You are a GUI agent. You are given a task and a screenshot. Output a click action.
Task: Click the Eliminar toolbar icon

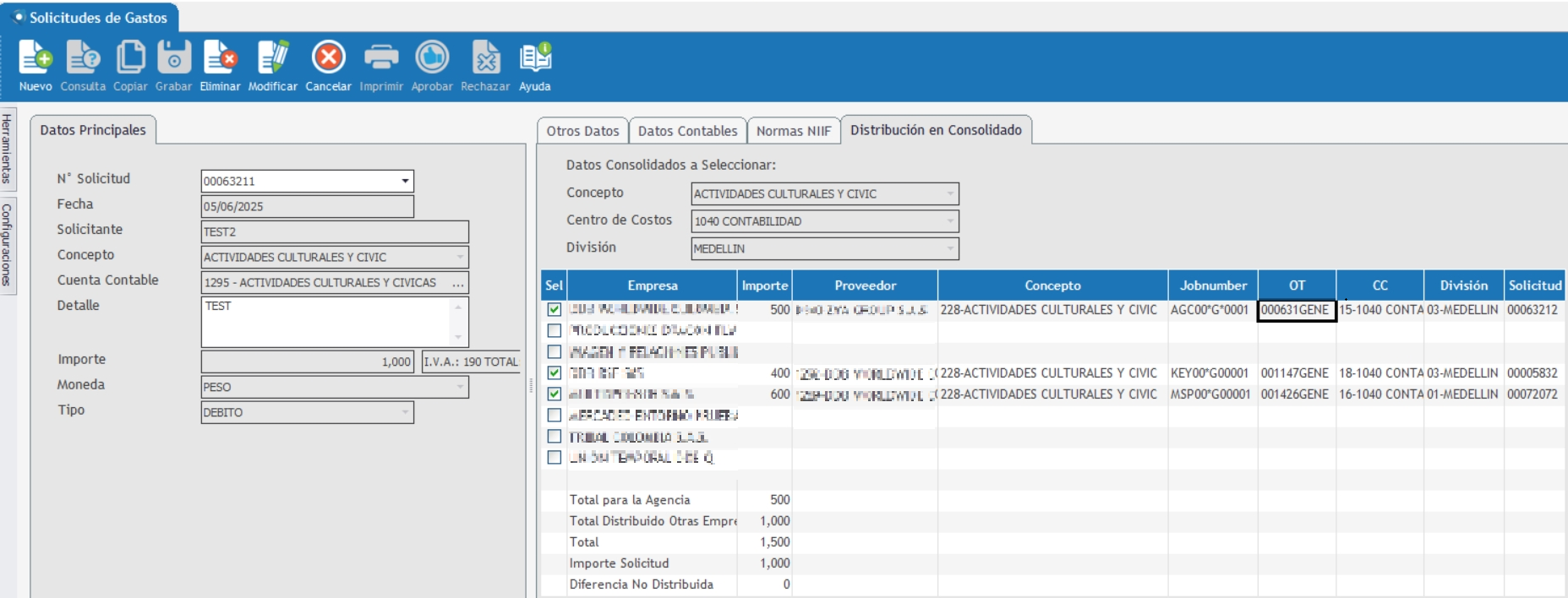(x=220, y=58)
